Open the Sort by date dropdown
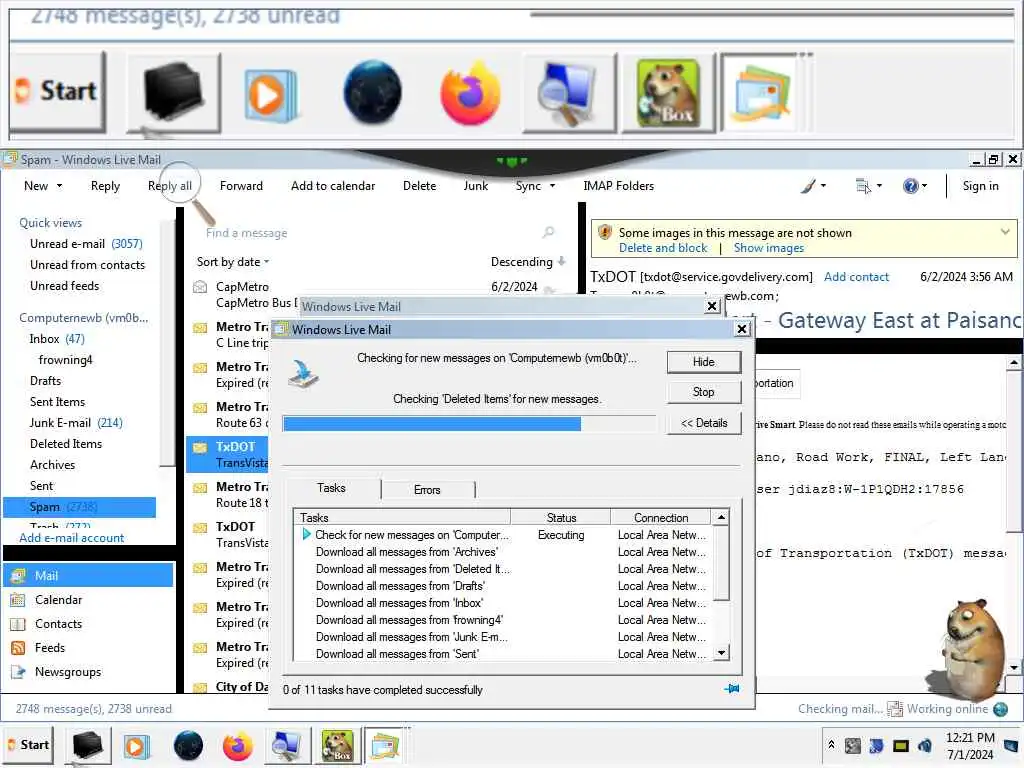 point(232,262)
